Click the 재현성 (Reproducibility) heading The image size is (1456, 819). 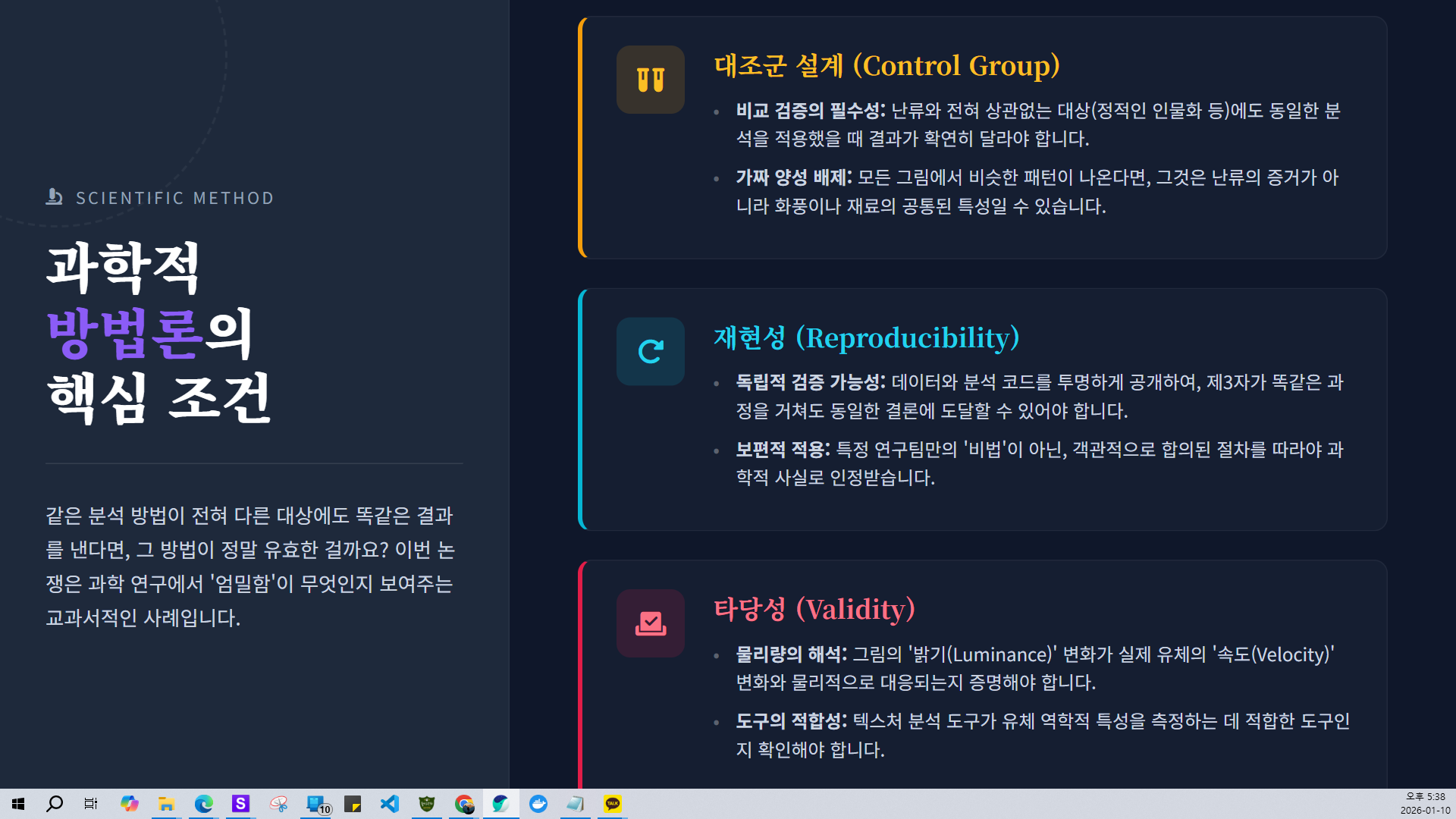pyautogui.click(x=866, y=338)
